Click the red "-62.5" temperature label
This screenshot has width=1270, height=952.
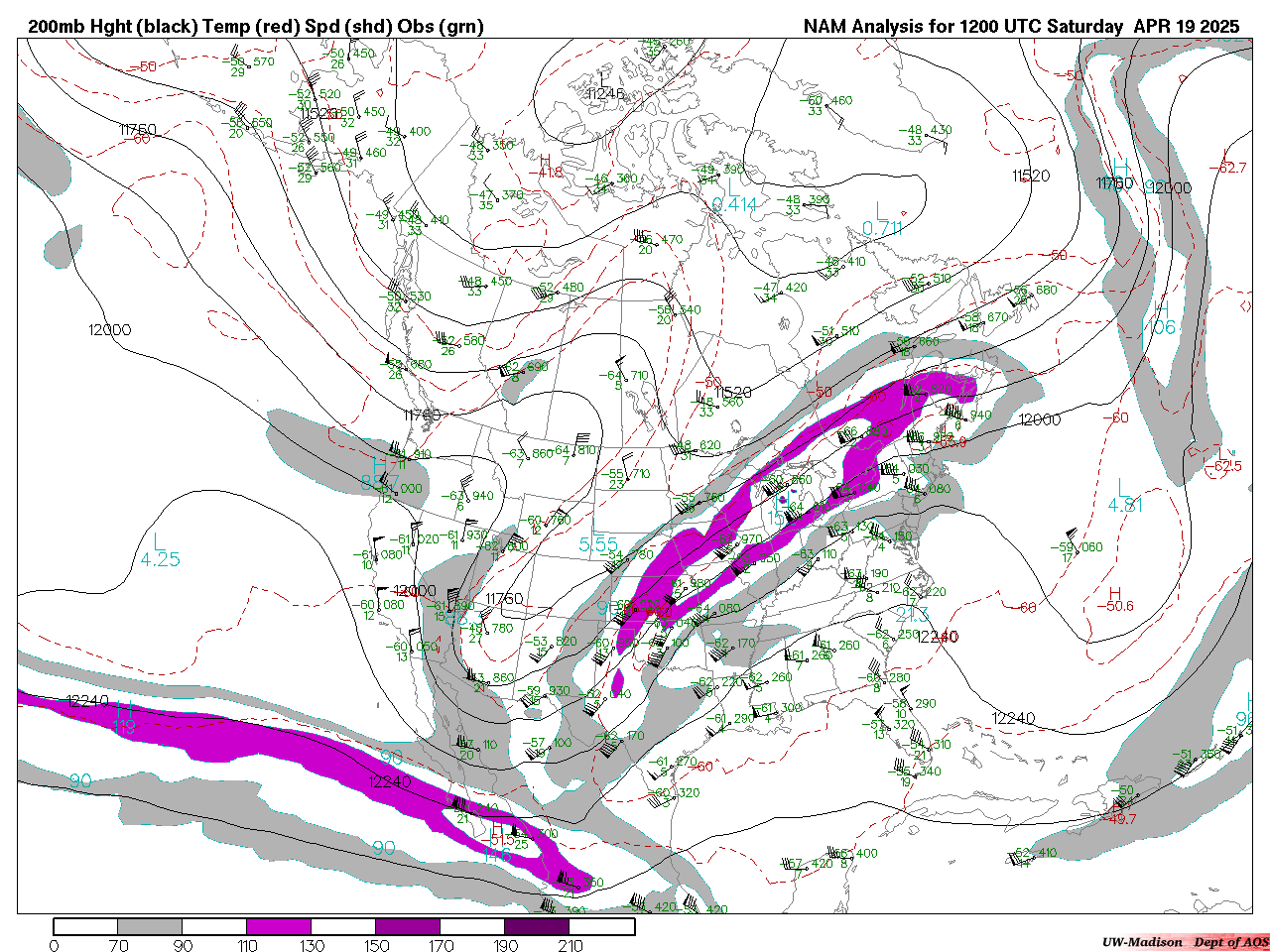pos(1221,466)
